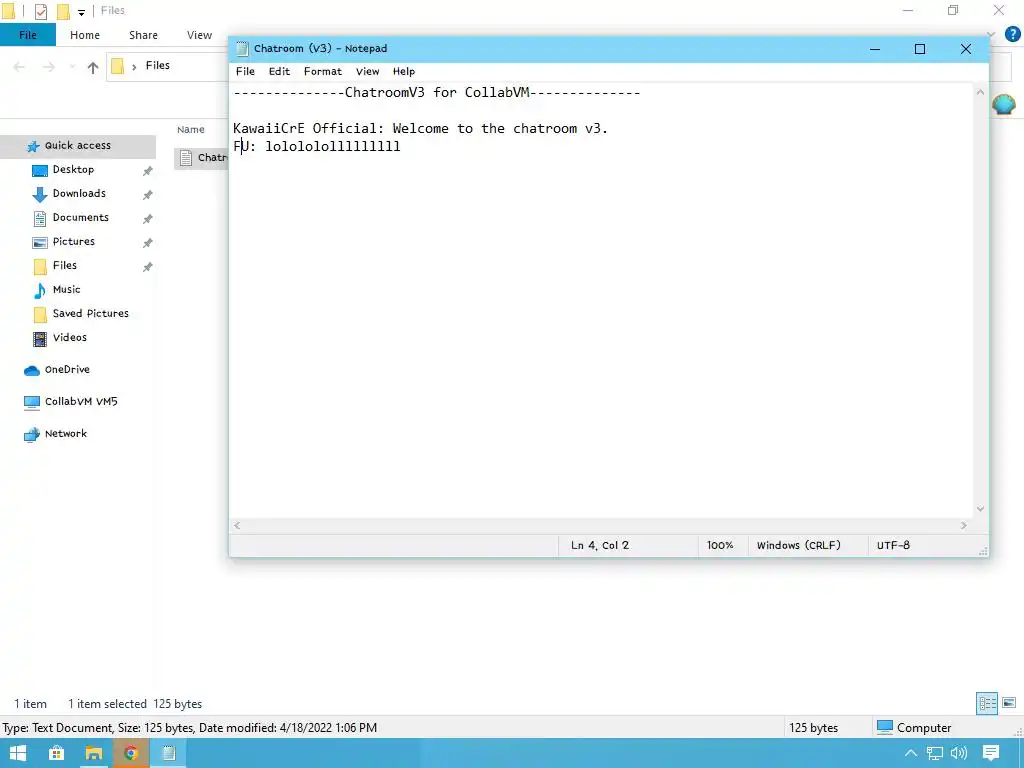Open Saved Pictures in navigation pane

[91, 313]
